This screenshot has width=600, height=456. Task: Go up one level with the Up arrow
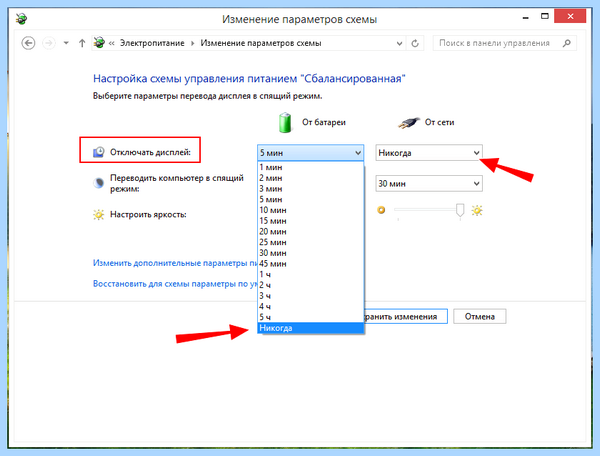click(x=82, y=43)
